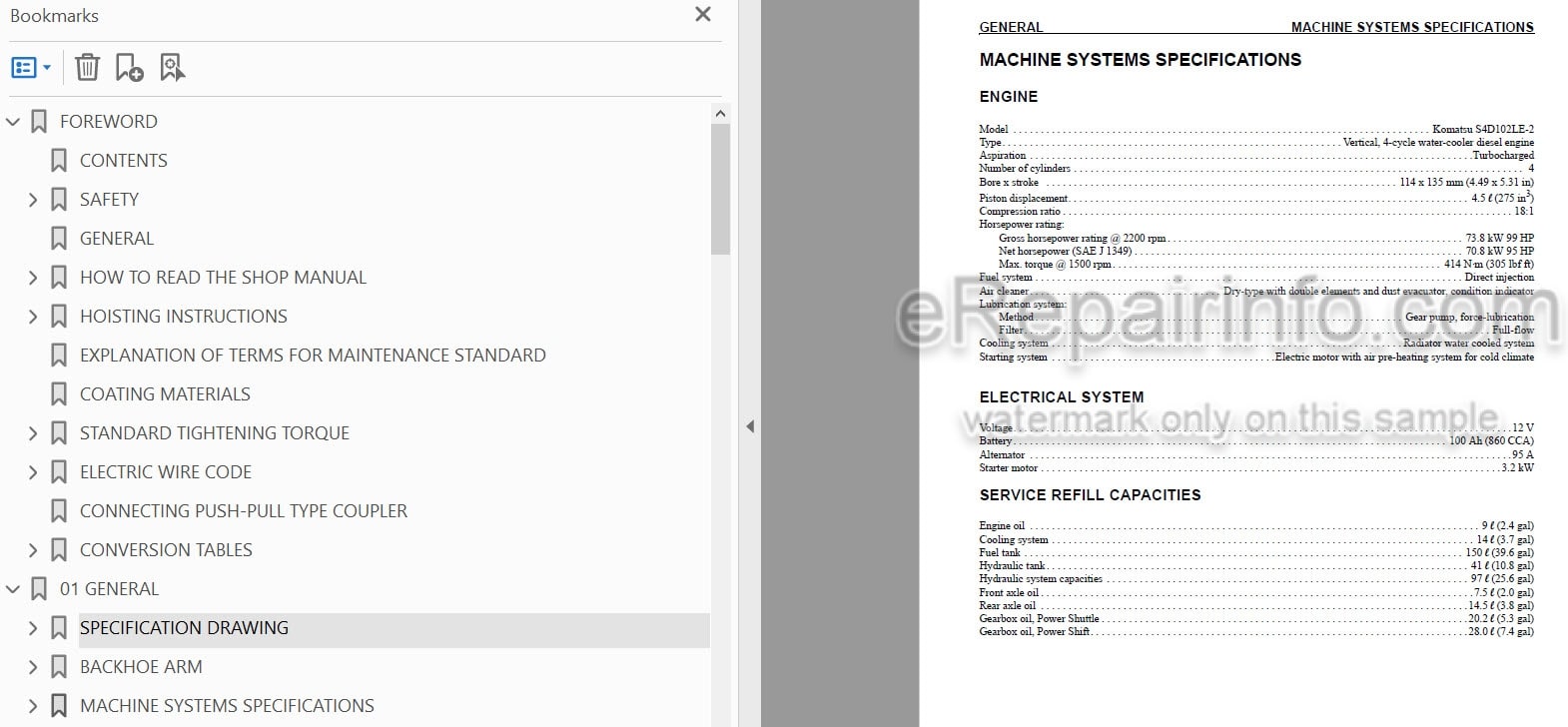Expand the BACKHOE ARM bookmark
This screenshot has height=727, width=1568.
(33, 667)
